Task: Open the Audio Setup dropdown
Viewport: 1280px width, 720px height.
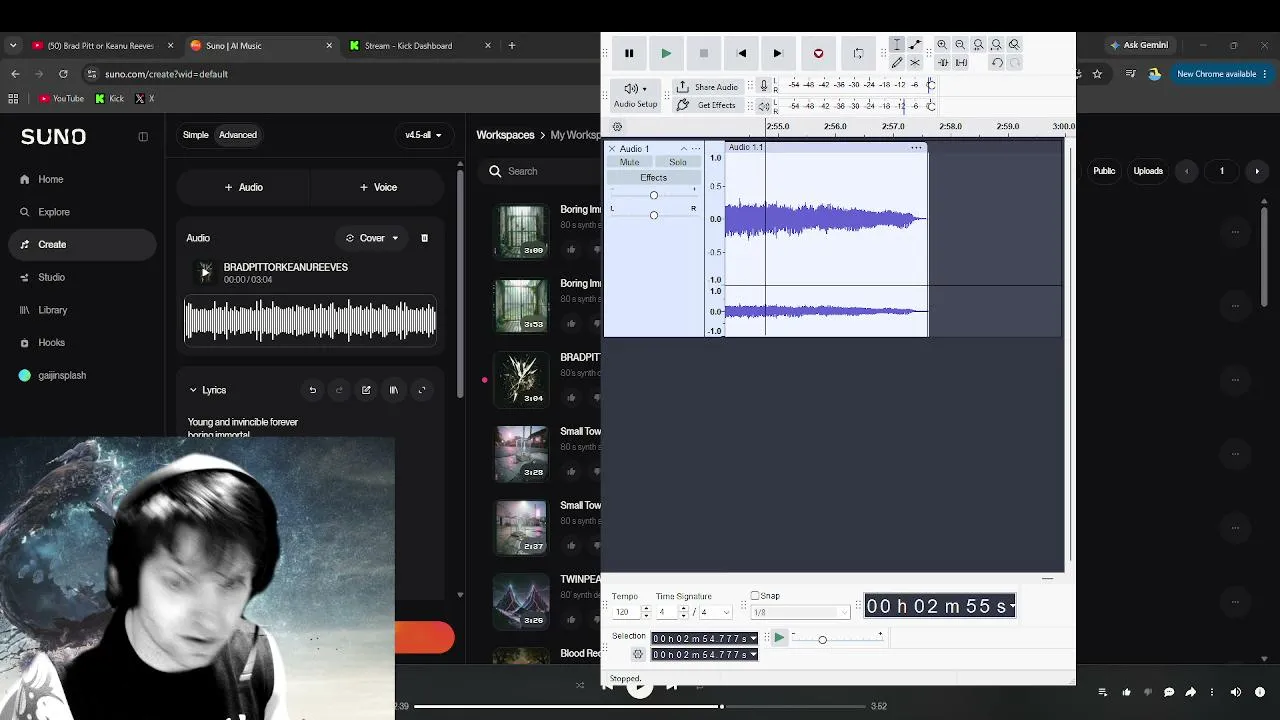Action: [x=635, y=95]
